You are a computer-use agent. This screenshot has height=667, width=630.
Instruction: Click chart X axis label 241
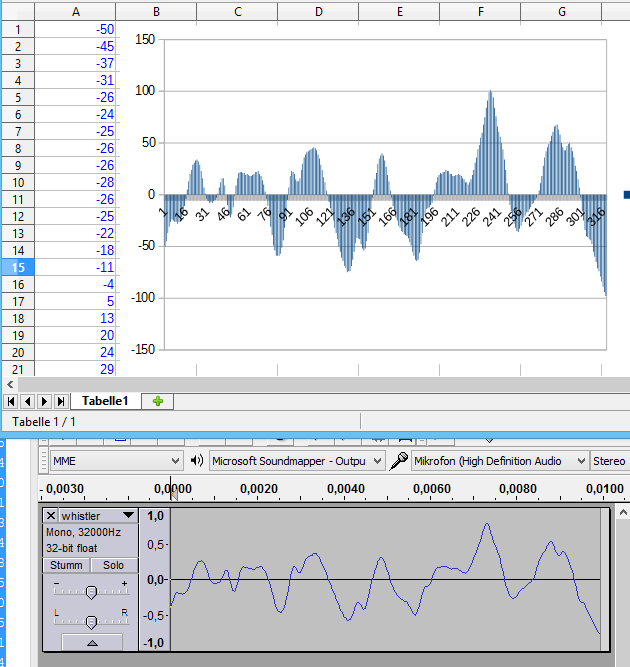coord(493,217)
